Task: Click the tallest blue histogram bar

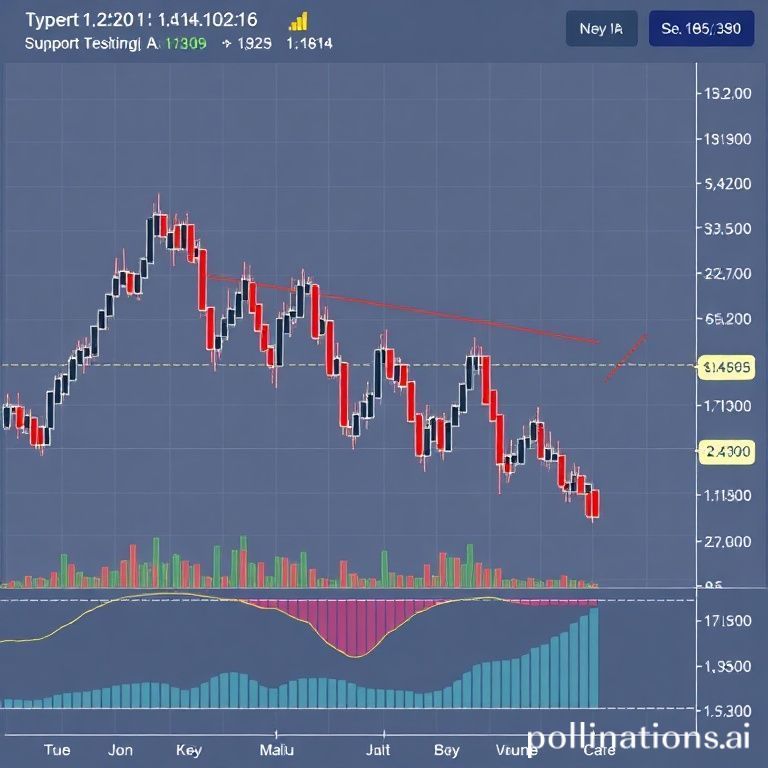Action: tap(593, 656)
